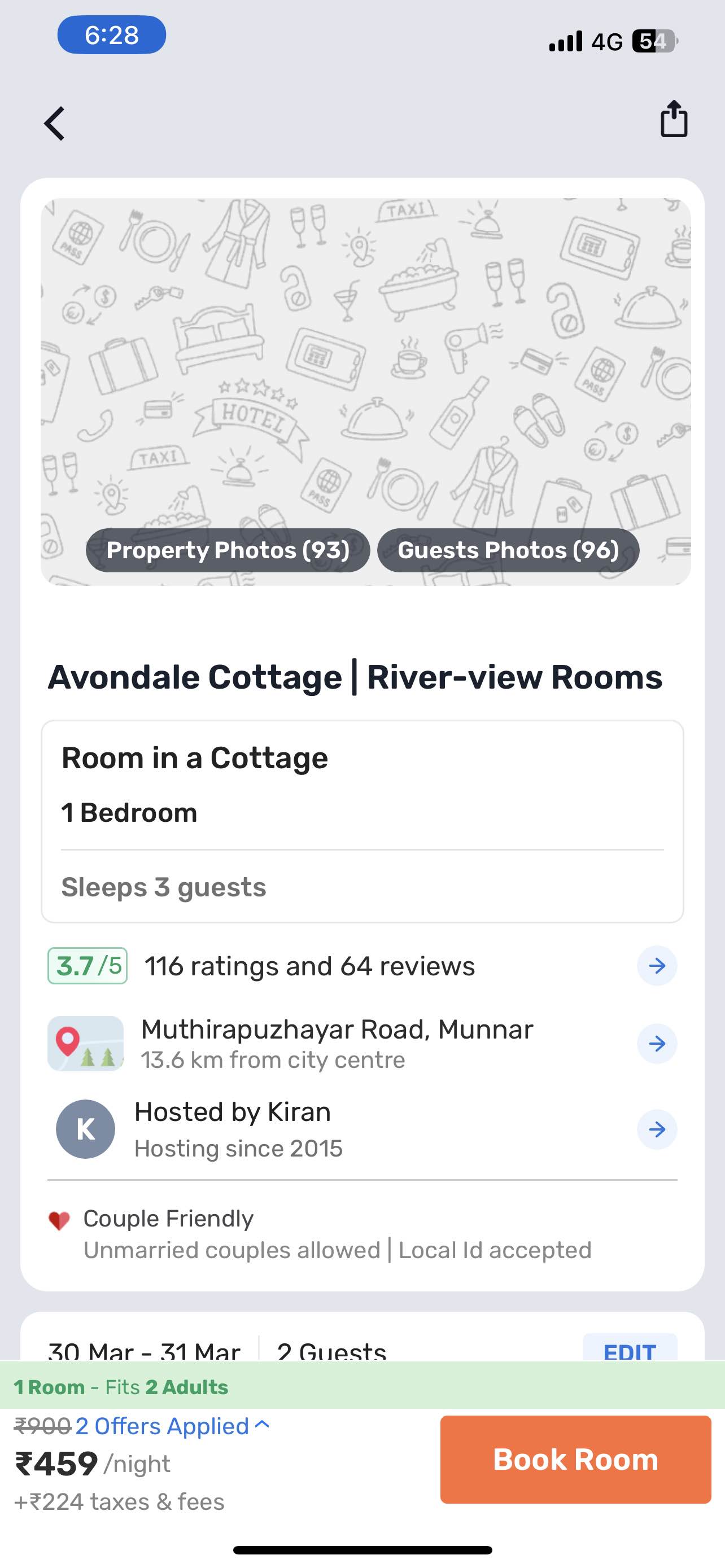Viewport: 725px width, 1568px height.
Task: Open location details arrow
Action: coord(657,1044)
